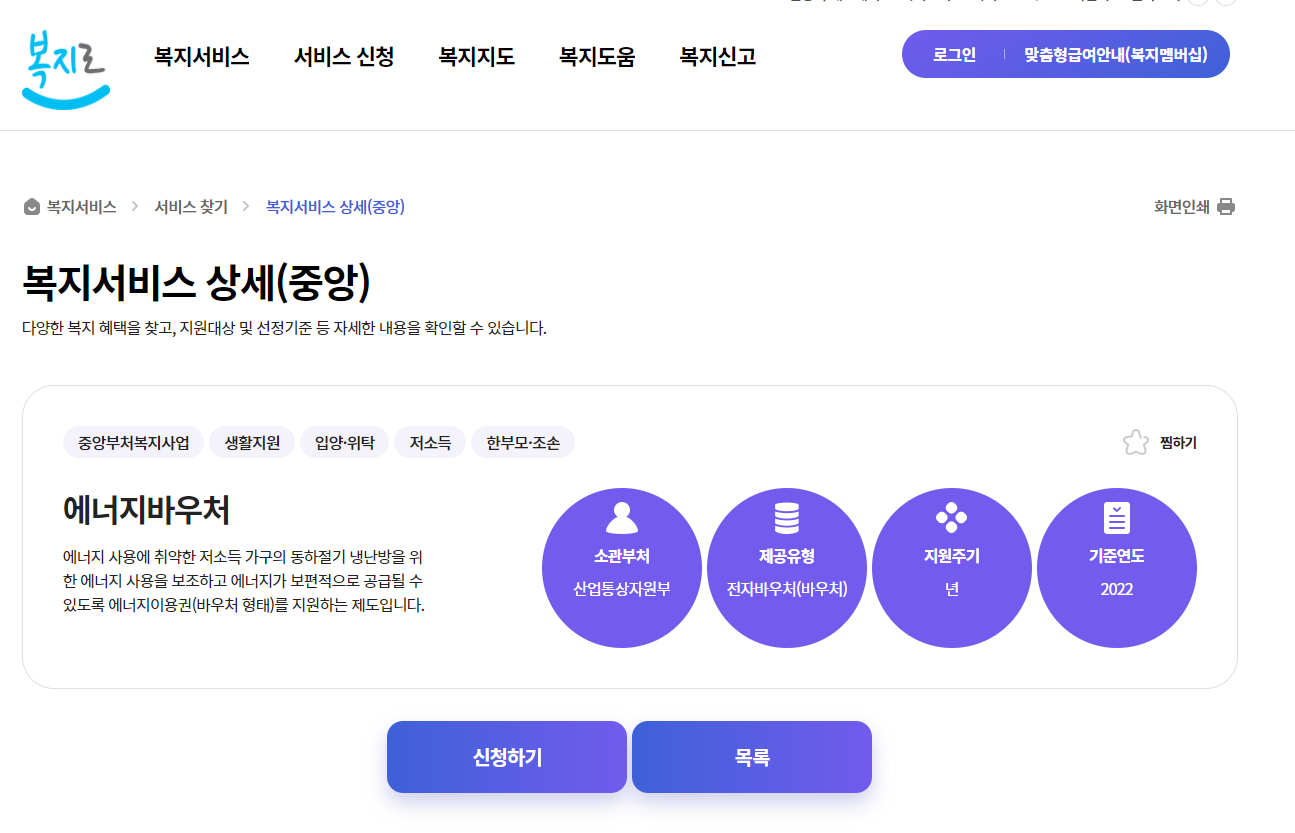Click the diamond cluster icon above 지원주기
Image resolution: width=1295 pixels, height=833 pixels.
pyautogui.click(x=952, y=517)
